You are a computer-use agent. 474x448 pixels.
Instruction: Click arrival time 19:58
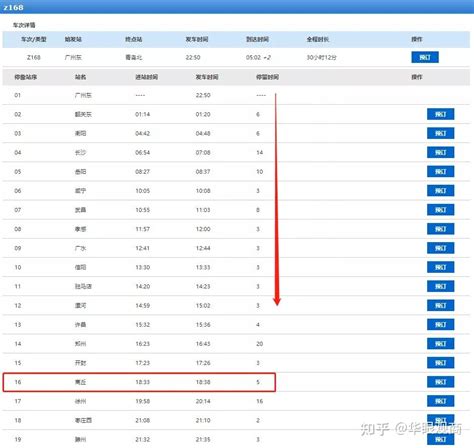coord(142,401)
